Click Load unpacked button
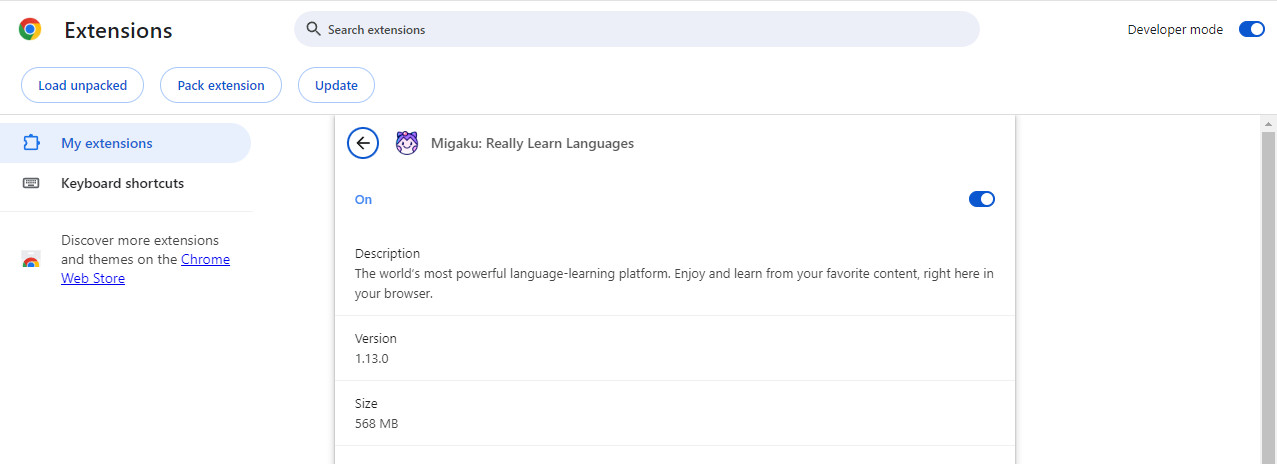 [83, 85]
